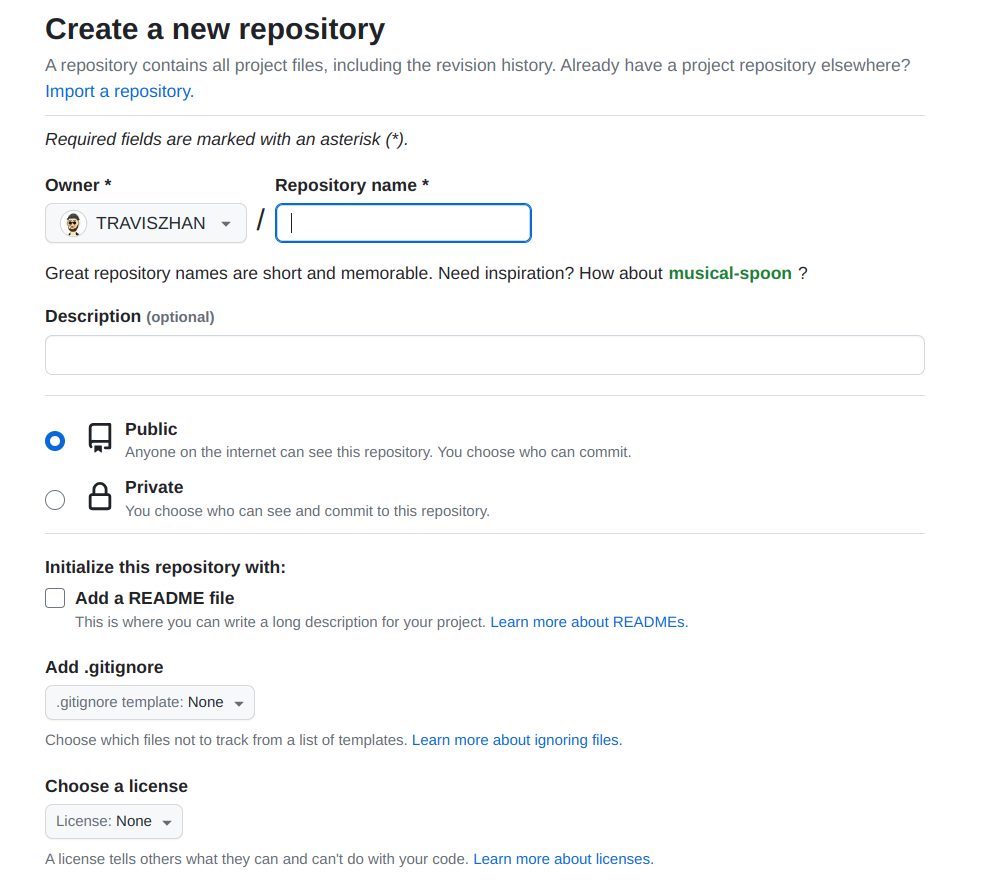Visit the Learn more about licenses link

pos(563,859)
